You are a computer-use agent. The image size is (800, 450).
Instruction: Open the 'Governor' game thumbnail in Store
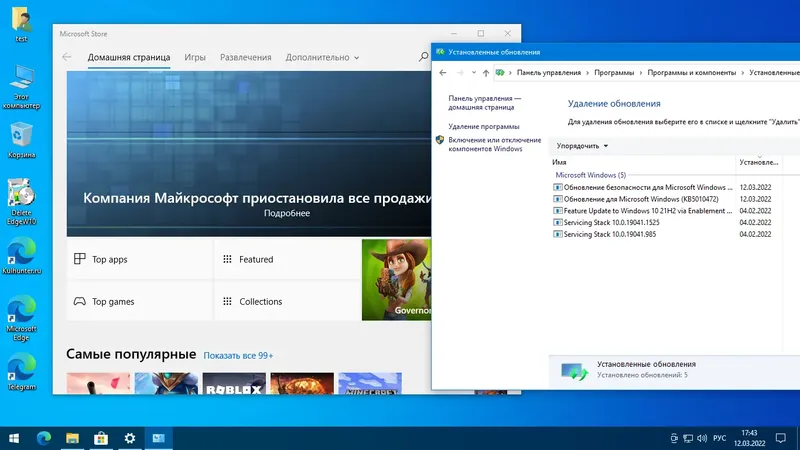click(x=396, y=280)
